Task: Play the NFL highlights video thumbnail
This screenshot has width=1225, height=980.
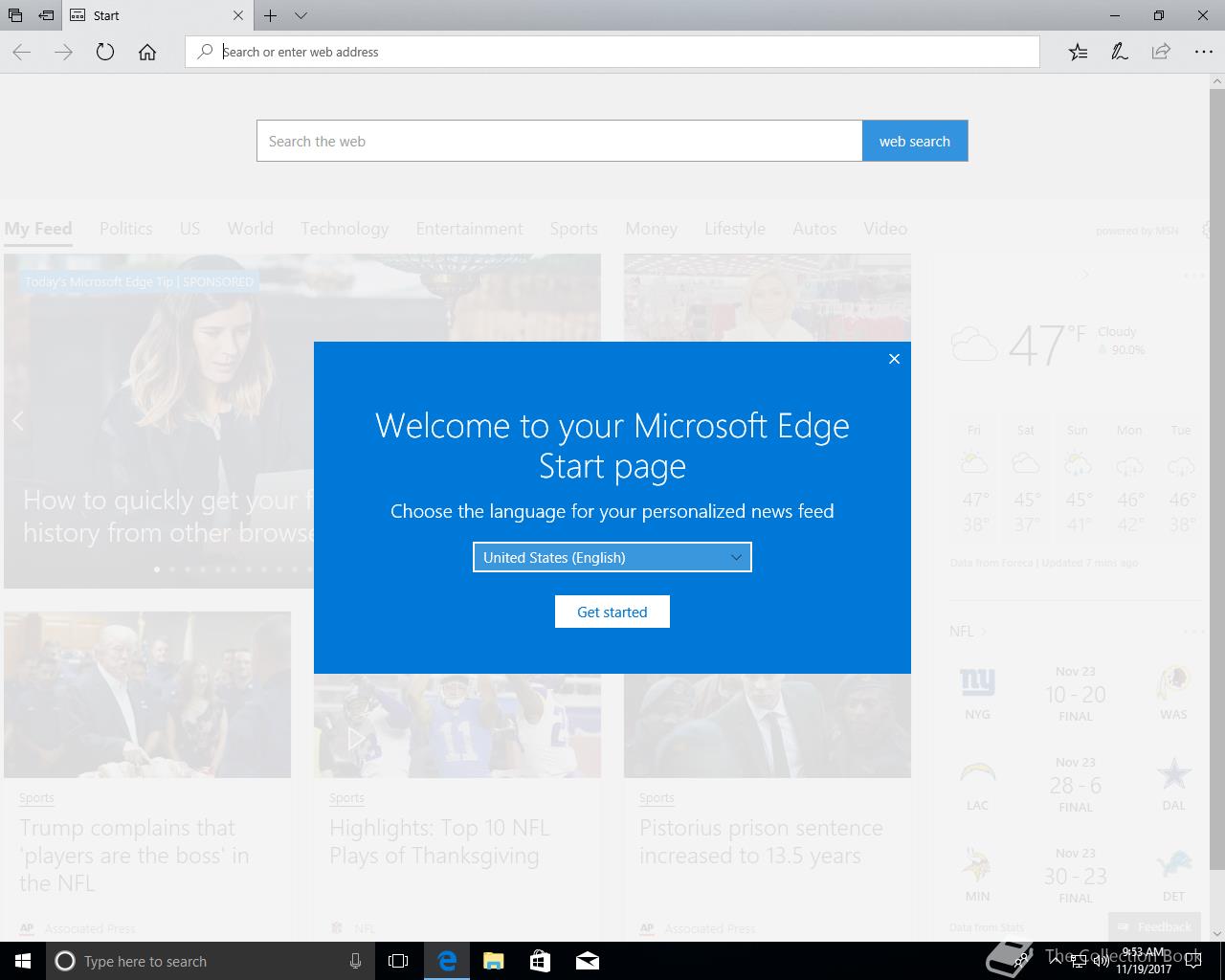Action: [x=356, y=738]
